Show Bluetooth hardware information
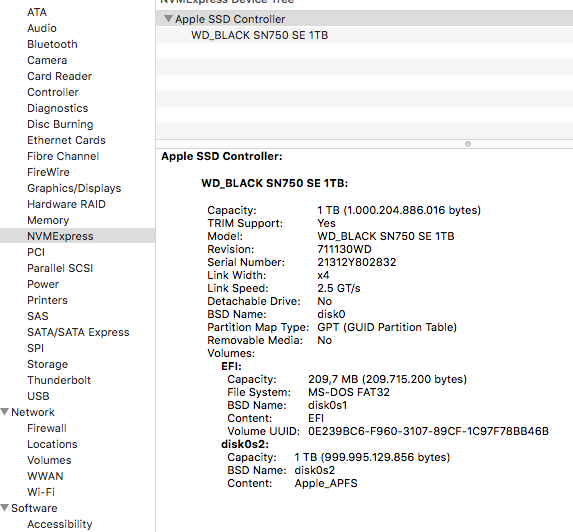 point(52,44)
